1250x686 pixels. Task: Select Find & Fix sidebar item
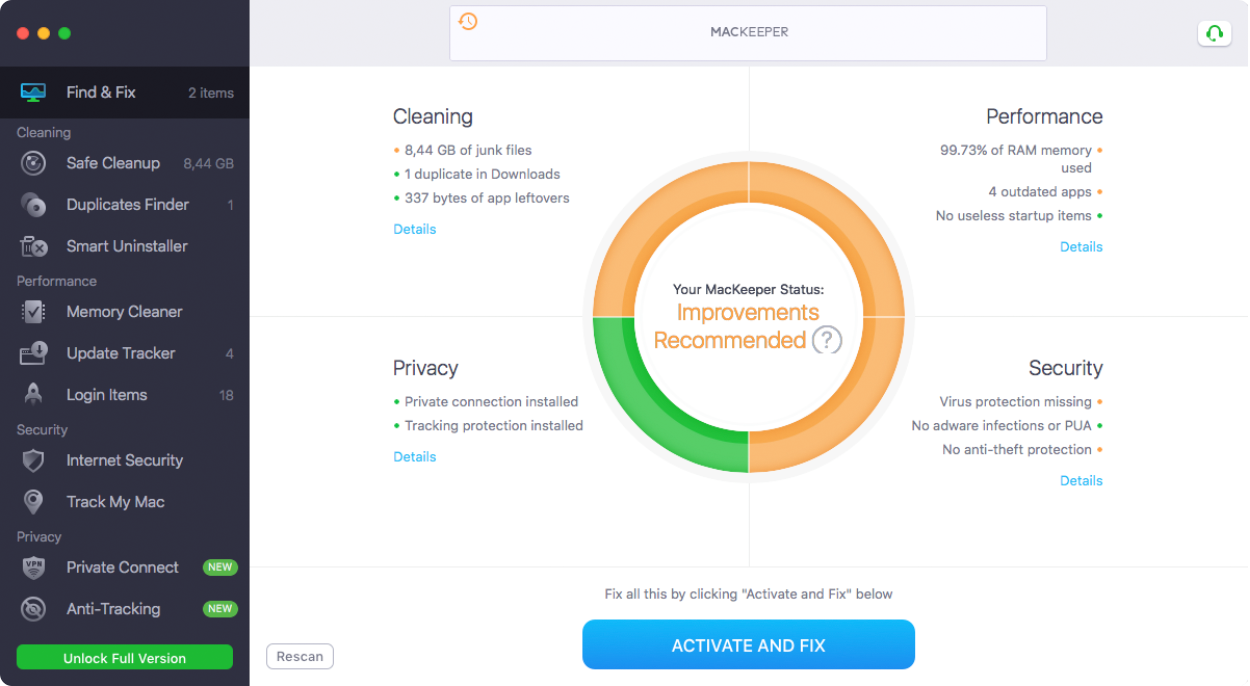125,92
